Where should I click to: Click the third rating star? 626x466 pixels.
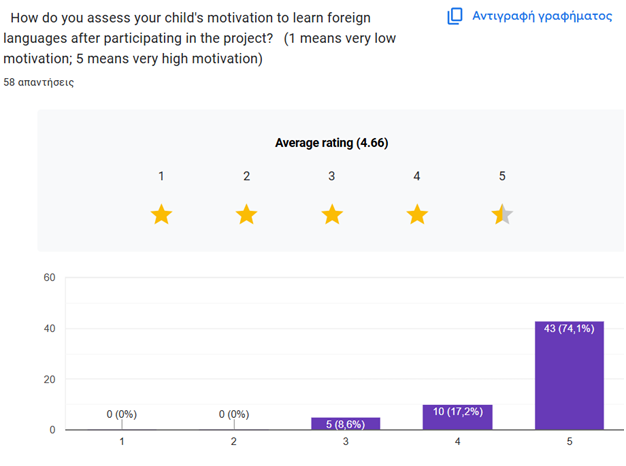pos(332,214)
